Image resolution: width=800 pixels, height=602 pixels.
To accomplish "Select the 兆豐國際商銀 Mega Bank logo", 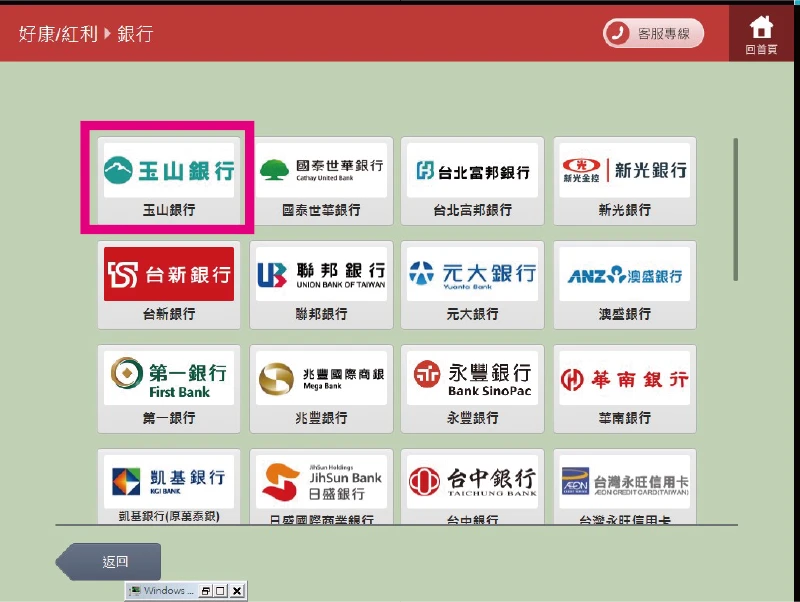I will click(x=321, y=378).
